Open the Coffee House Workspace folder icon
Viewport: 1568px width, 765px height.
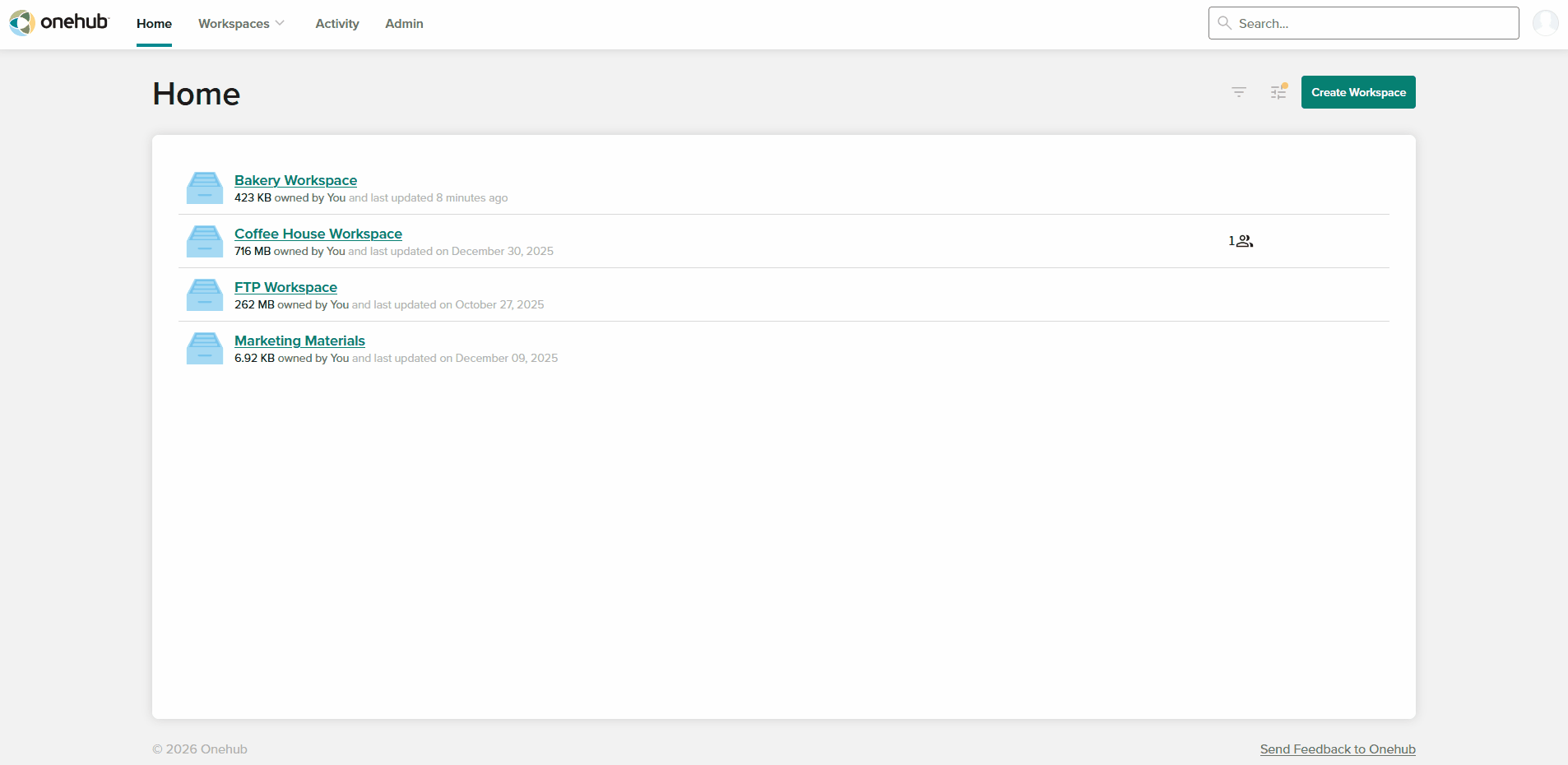coord(205,241)
